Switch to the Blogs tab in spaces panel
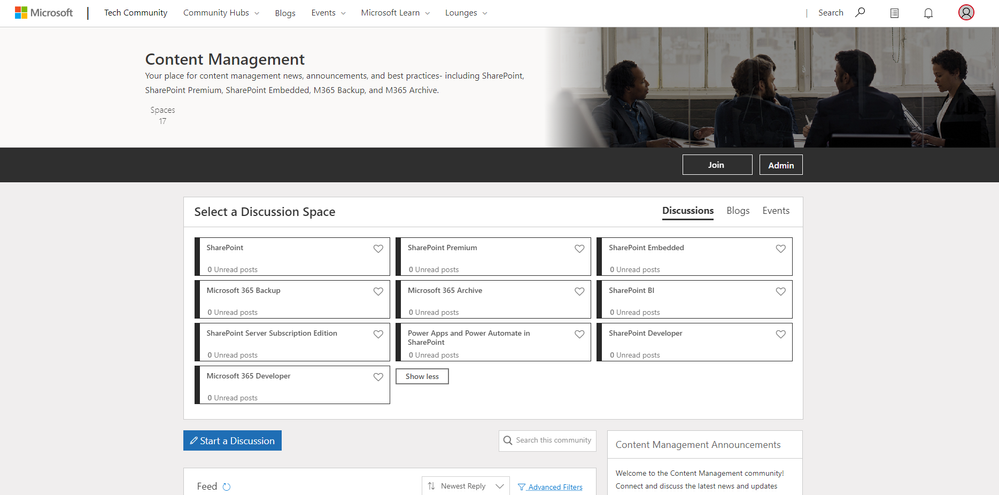The image size is (999, 495). pyautogui.click(x=738, y=211)
